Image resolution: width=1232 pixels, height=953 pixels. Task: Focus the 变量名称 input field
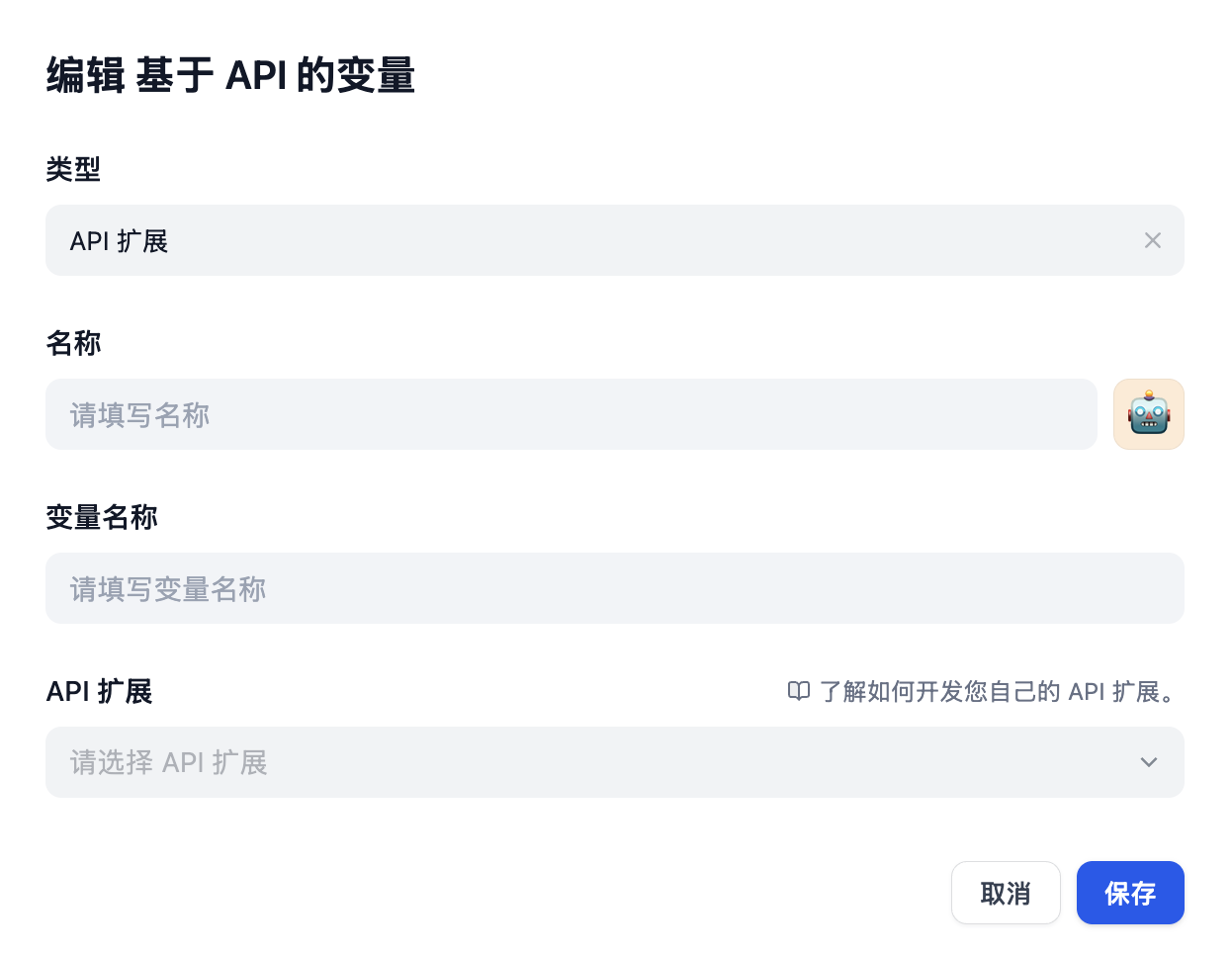point(614,588)
